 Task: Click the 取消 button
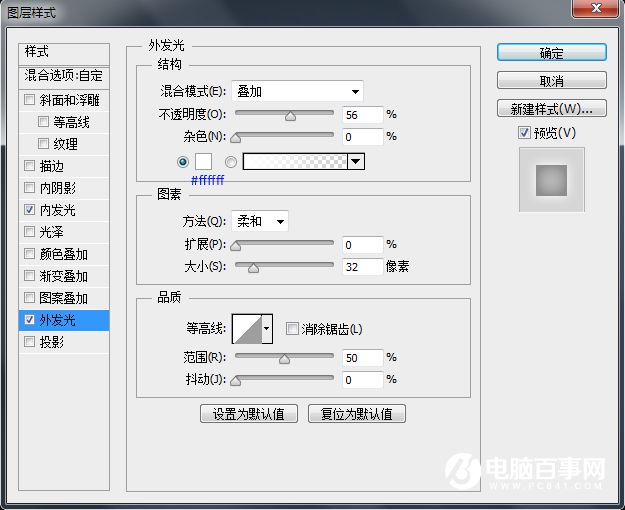pos(552,80)
